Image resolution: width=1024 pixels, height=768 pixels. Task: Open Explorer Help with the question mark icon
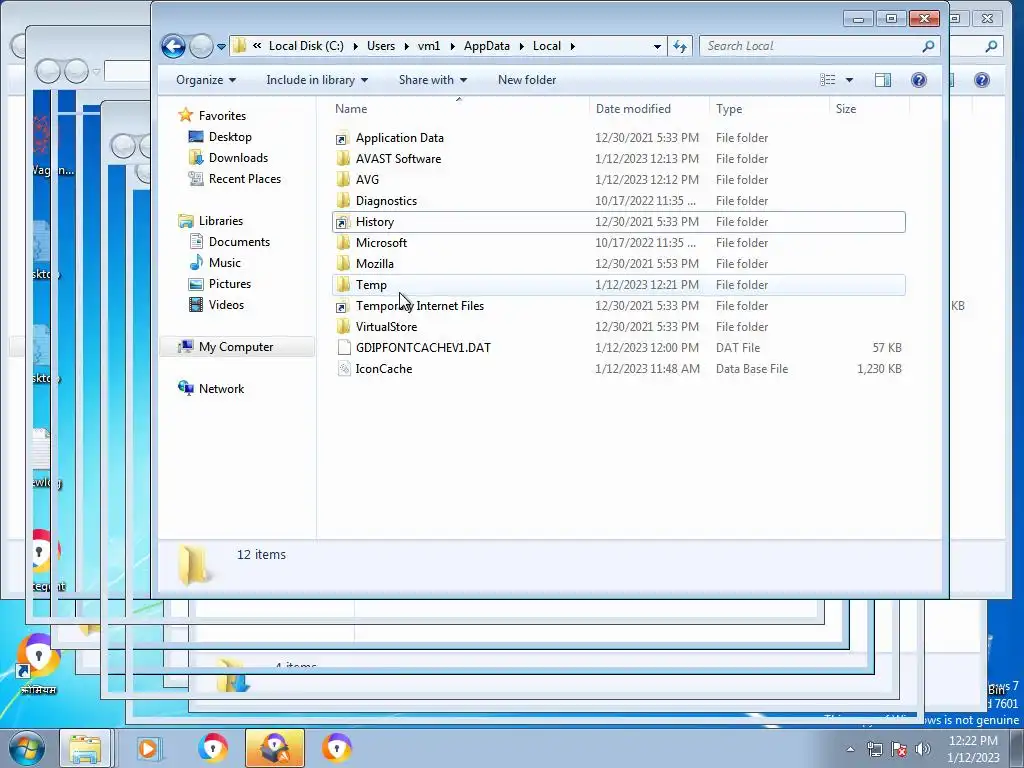[x=919, y=80]
